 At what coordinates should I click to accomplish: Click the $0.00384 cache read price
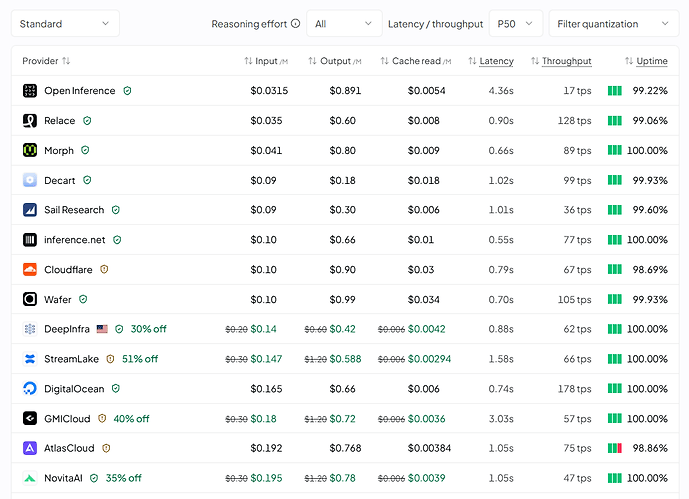429,448
